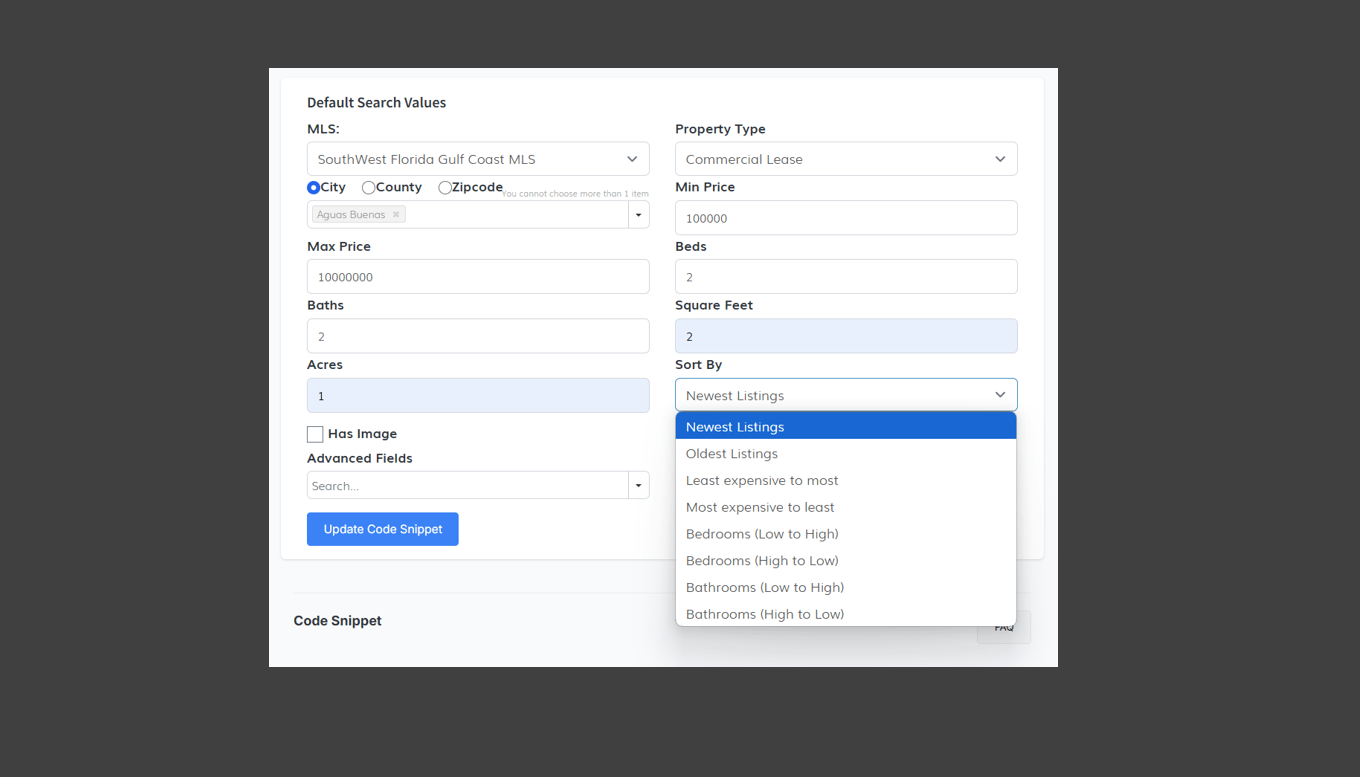Choose Oldest Listings sort option

tap(732, 454)
